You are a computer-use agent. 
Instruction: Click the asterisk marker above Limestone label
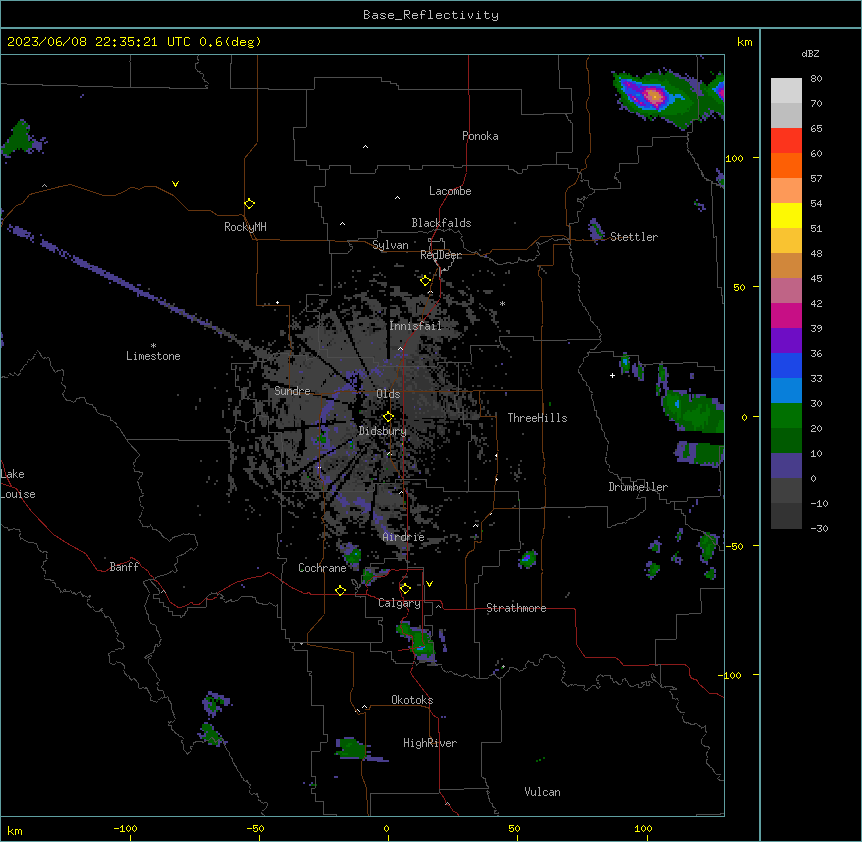[x=153, y=345]
